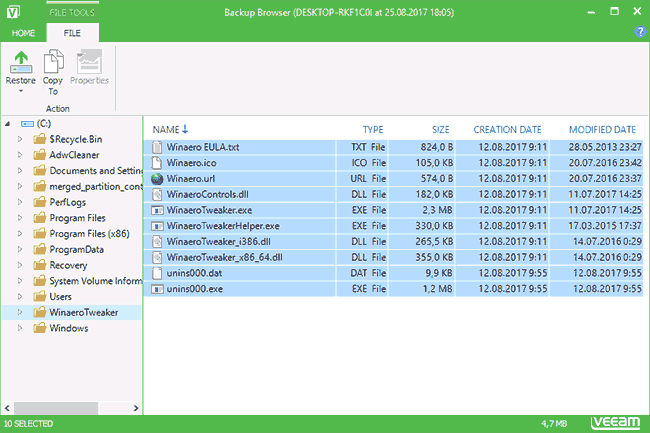
Task: Select the Users folder icon
Action: [40, 296]
